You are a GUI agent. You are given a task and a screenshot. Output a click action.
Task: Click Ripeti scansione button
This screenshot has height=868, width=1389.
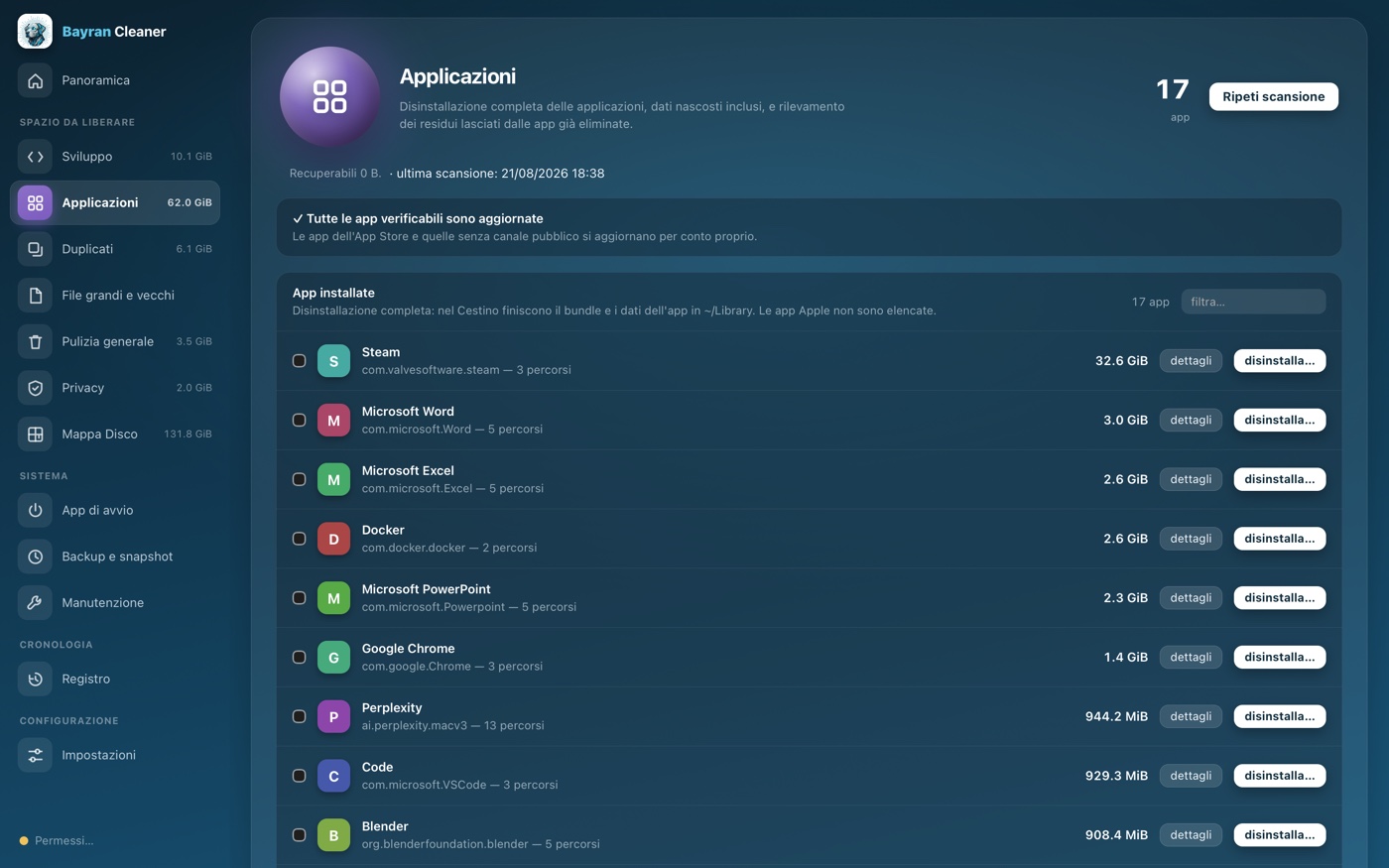point(1274,96)
